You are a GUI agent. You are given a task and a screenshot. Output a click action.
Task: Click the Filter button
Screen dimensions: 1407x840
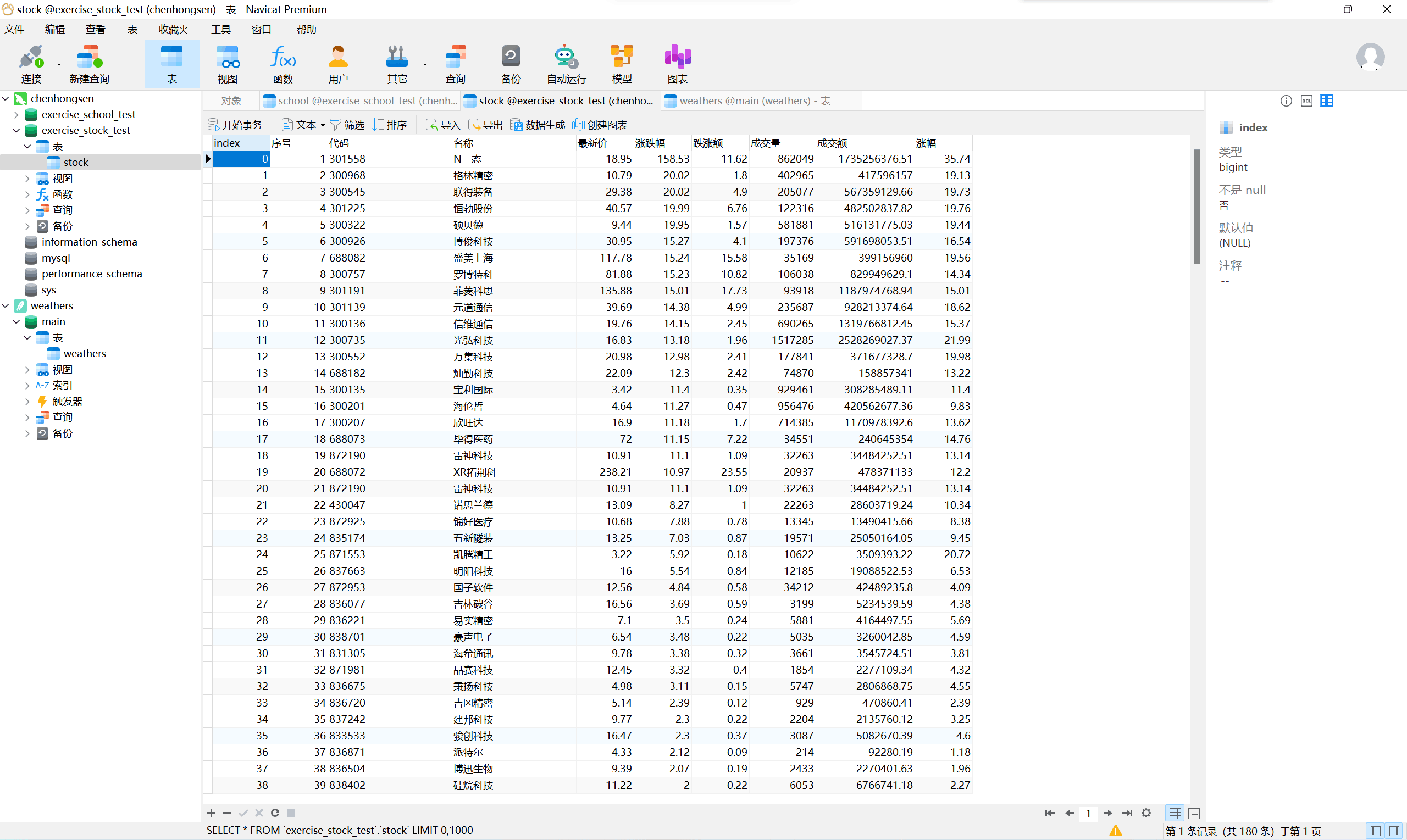347,125
